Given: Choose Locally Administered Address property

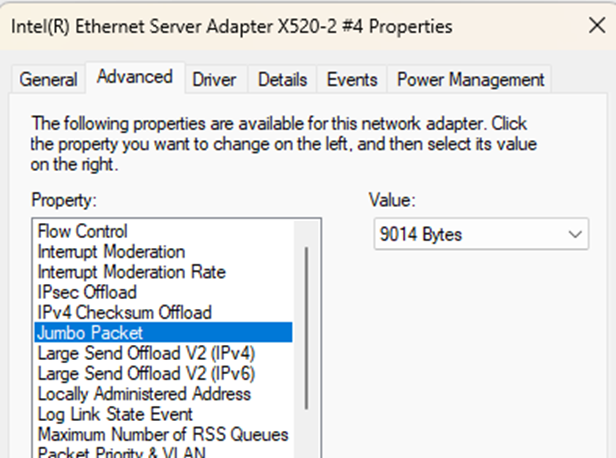Looking at the screenshot, I should [x=144, y=394].
